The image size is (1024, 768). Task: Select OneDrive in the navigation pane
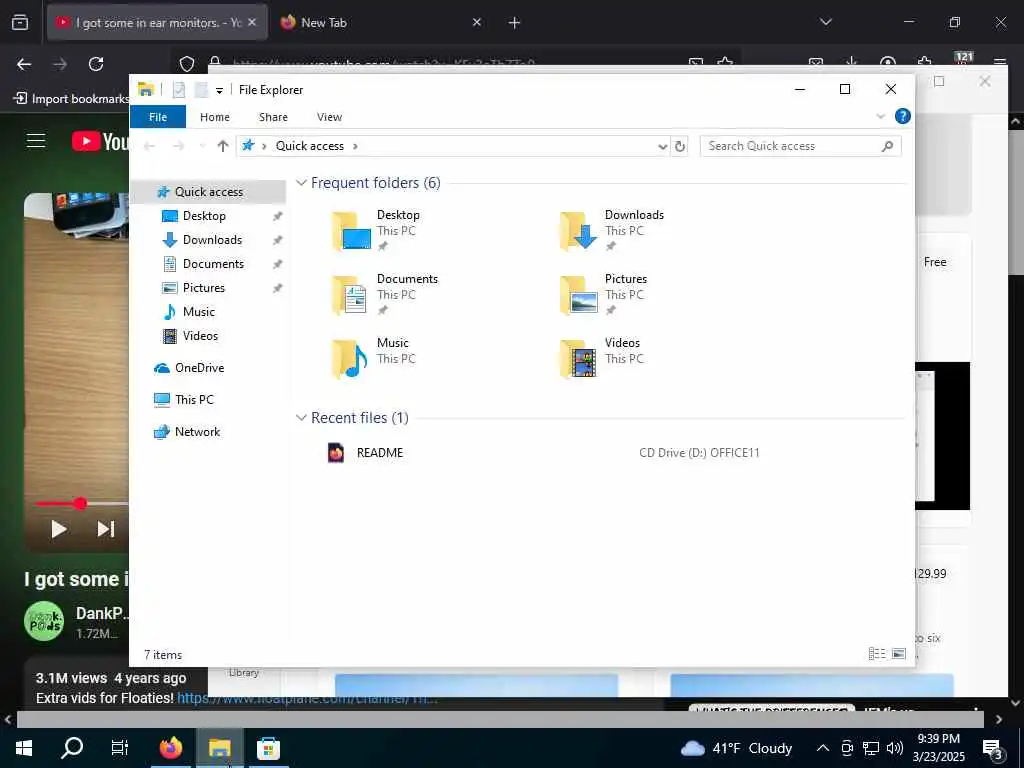coord(199,368)
